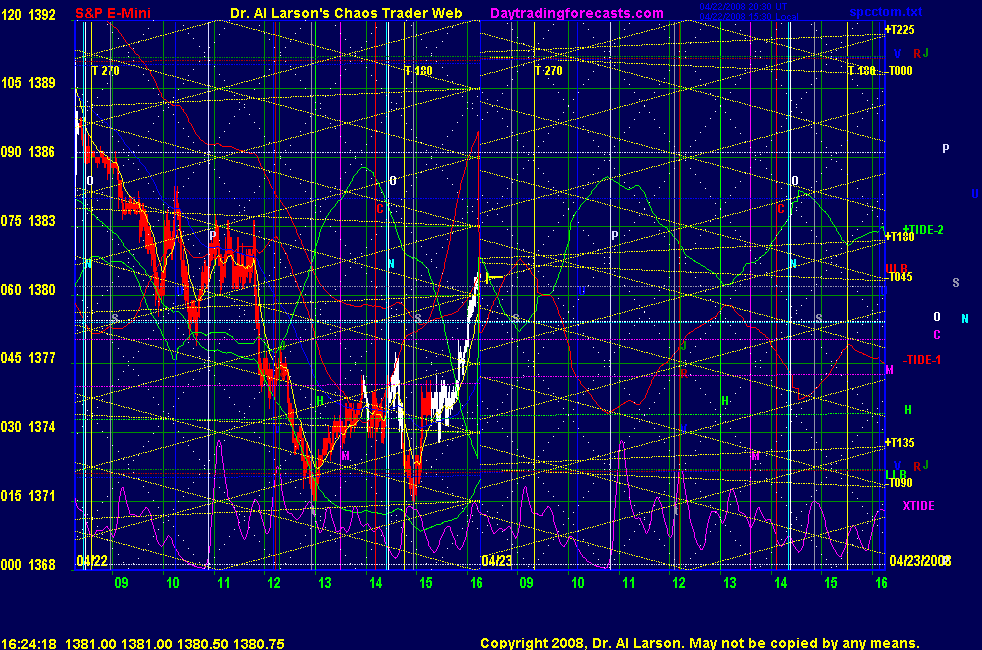Click the '16:24:18' clock readout

click(29, 644)
